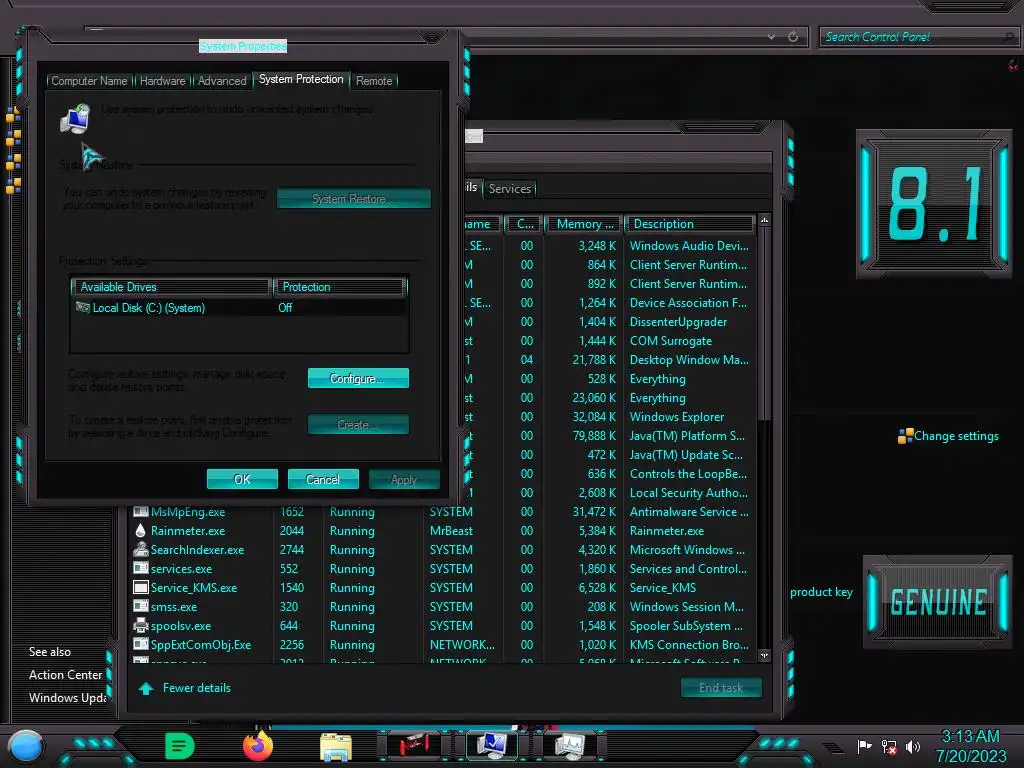Click the Protection column header
1024x768 pixels.
tap(340, 287)
